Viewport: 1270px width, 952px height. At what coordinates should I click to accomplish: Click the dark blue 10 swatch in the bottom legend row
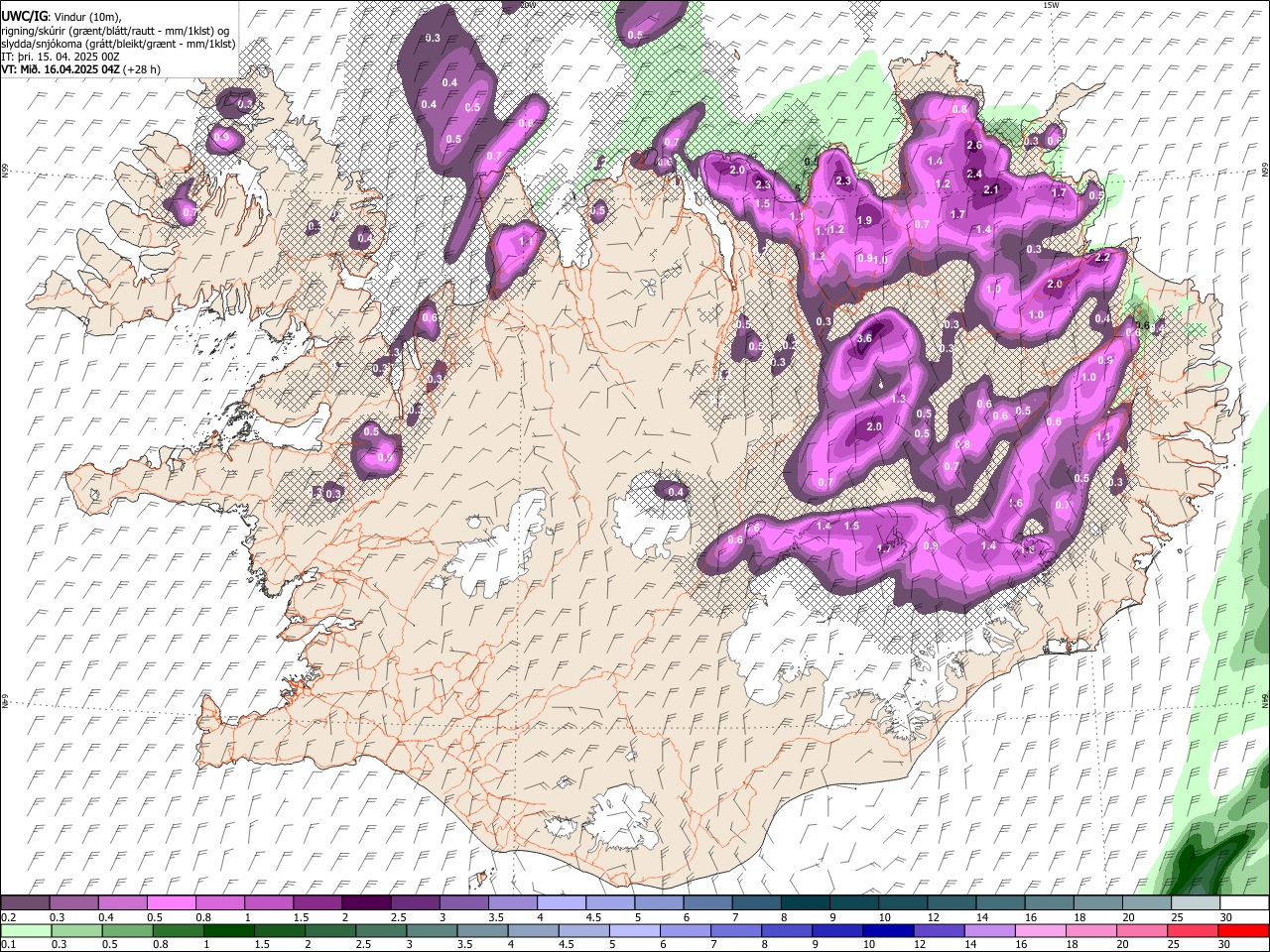pyautogui.click(x=888, y=930)
